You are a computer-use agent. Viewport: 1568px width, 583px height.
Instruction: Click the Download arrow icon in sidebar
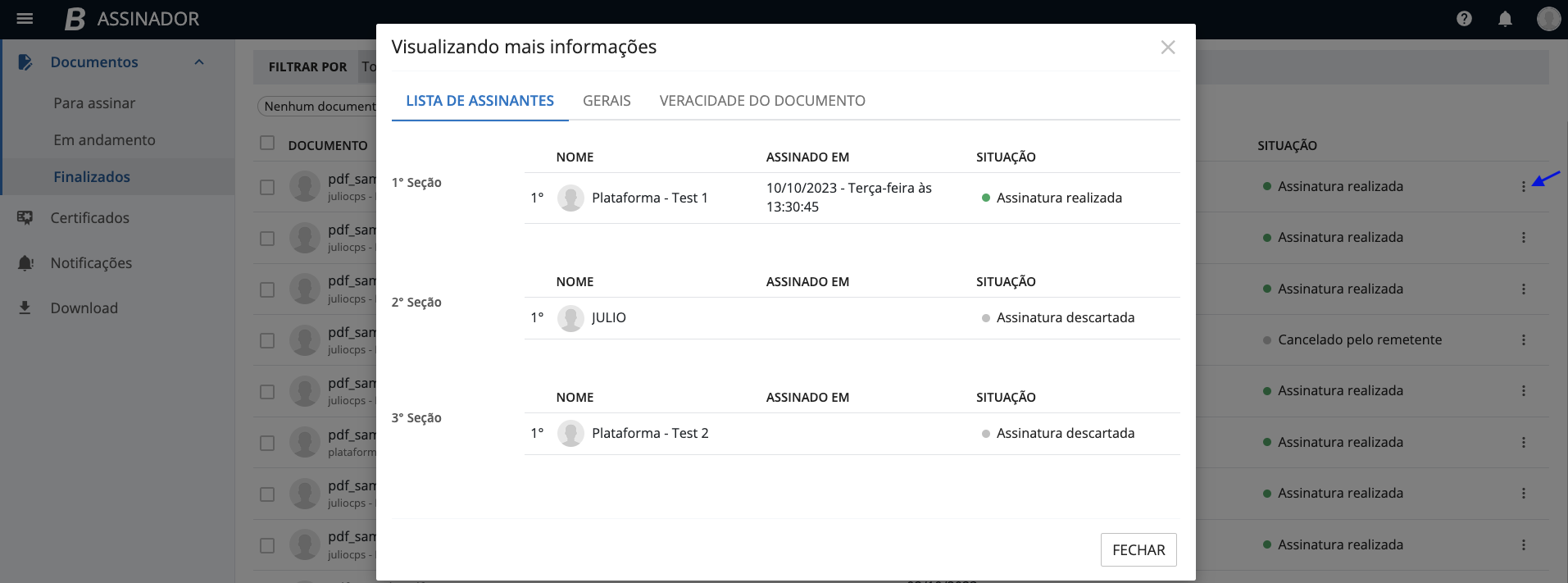25,308
